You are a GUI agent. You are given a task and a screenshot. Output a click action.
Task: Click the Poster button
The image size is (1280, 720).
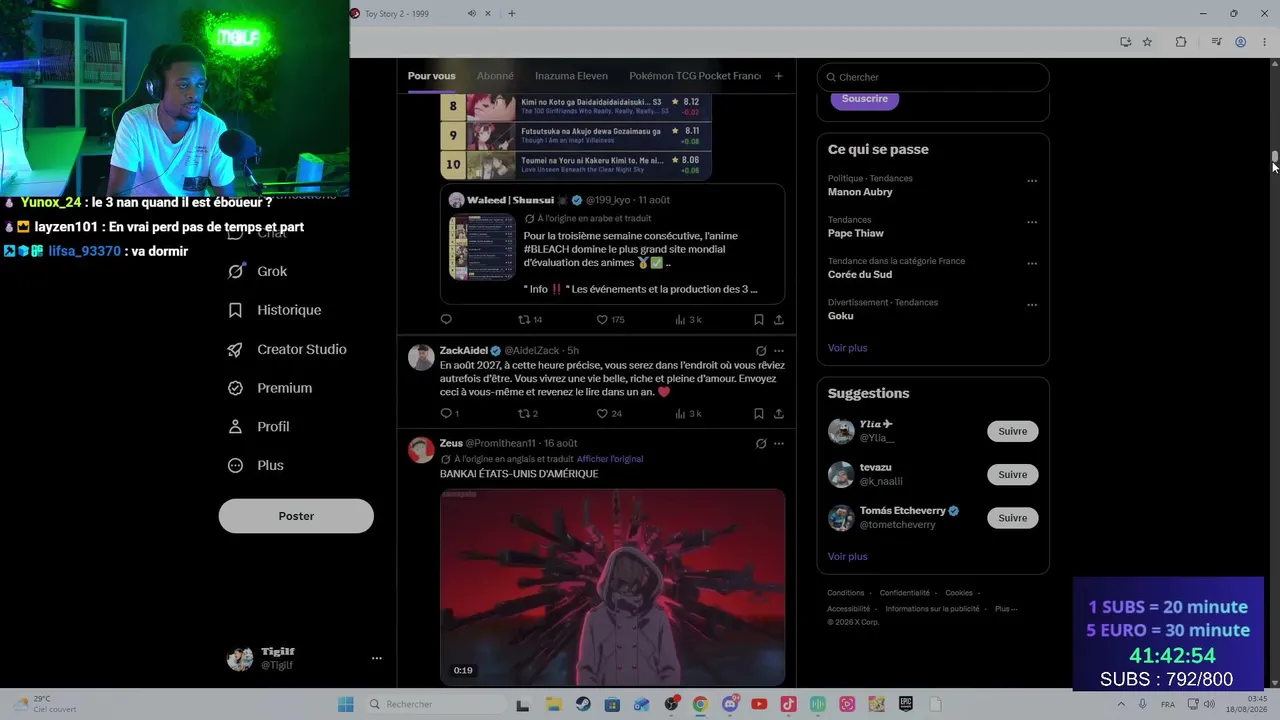click(296, 516)
